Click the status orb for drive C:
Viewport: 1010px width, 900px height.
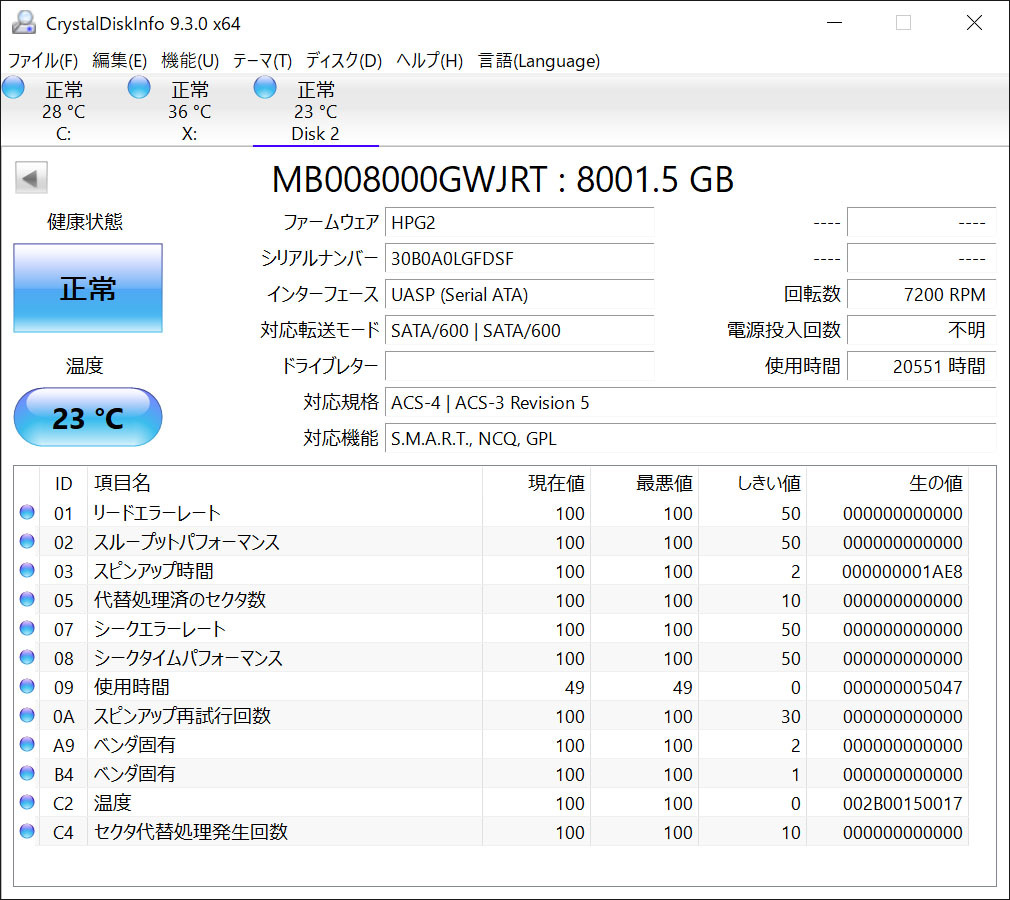pyautogui.click(x=13, y=88)
